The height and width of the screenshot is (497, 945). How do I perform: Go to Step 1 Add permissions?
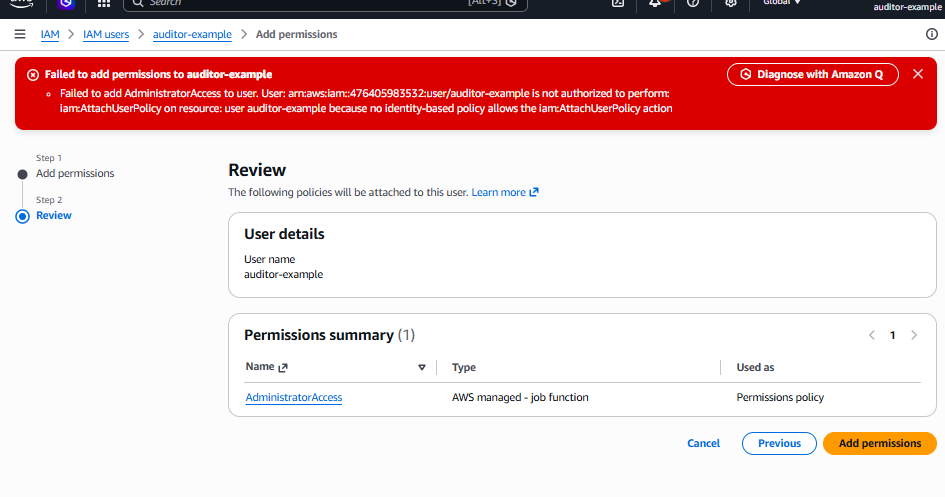[x=75, y=173]
